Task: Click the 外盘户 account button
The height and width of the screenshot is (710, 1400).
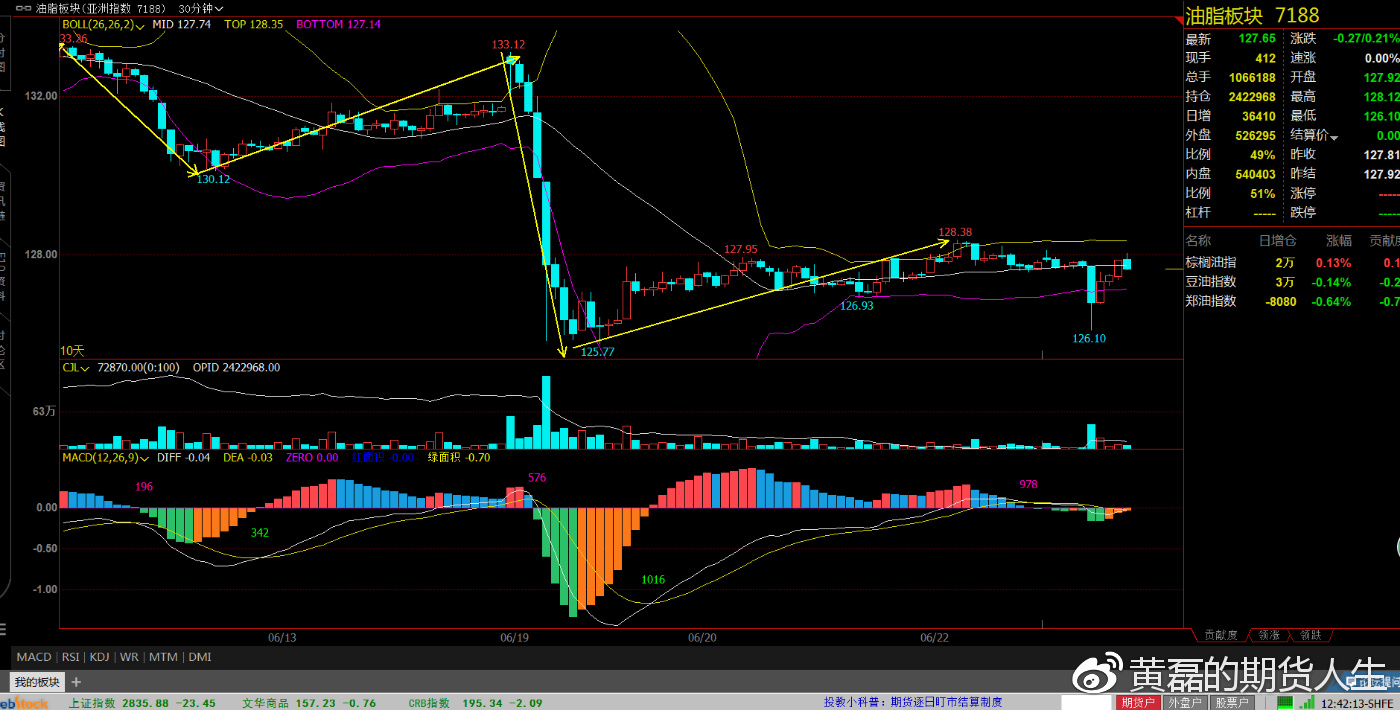Action: click(1184, 703)
